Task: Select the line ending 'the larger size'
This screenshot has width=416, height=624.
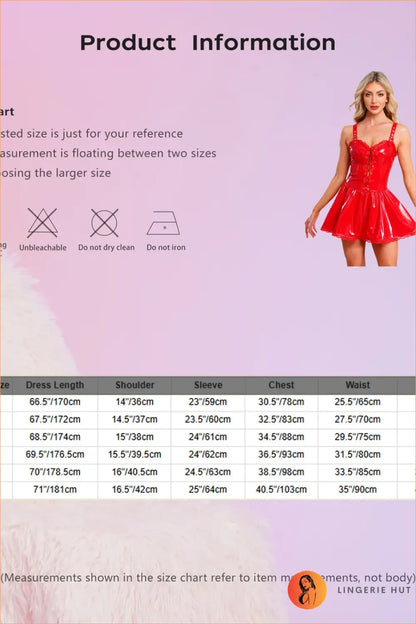Action: pyautogui.click(x=55, y=173)
